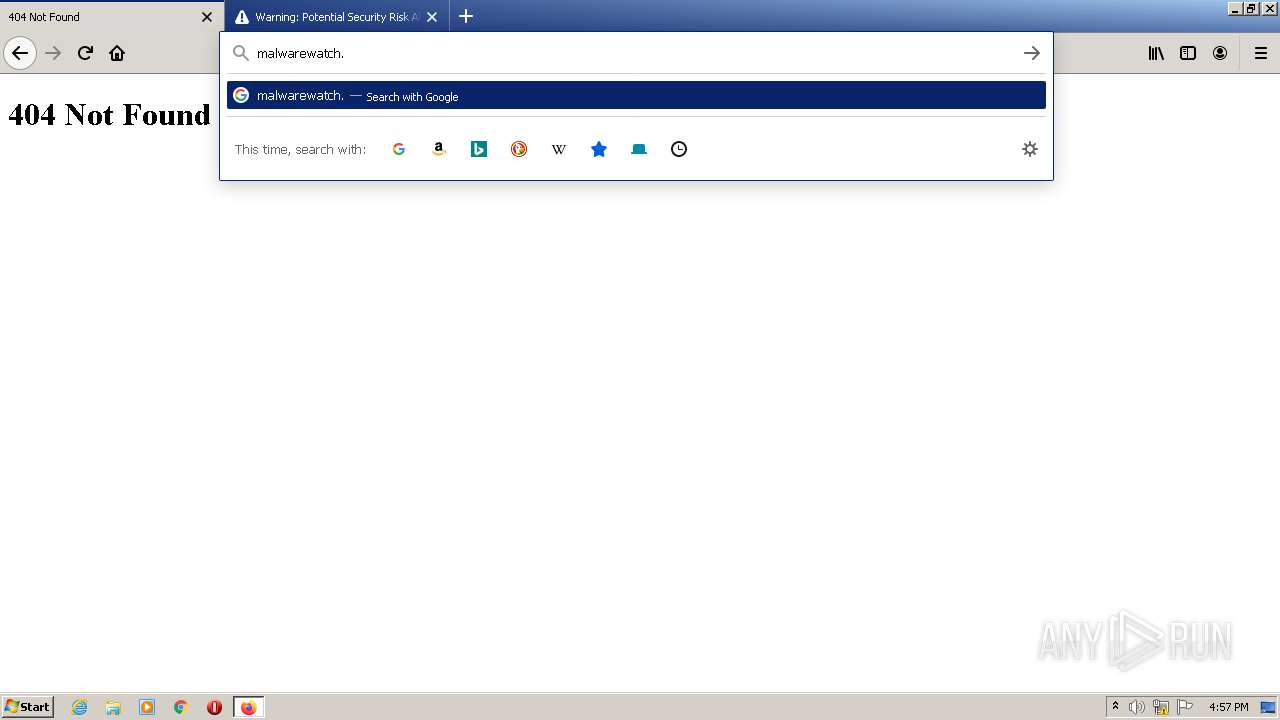Open the Firefox account icon
The width and height of the screenshot is (1280, 720).
tap(1220, 53)
